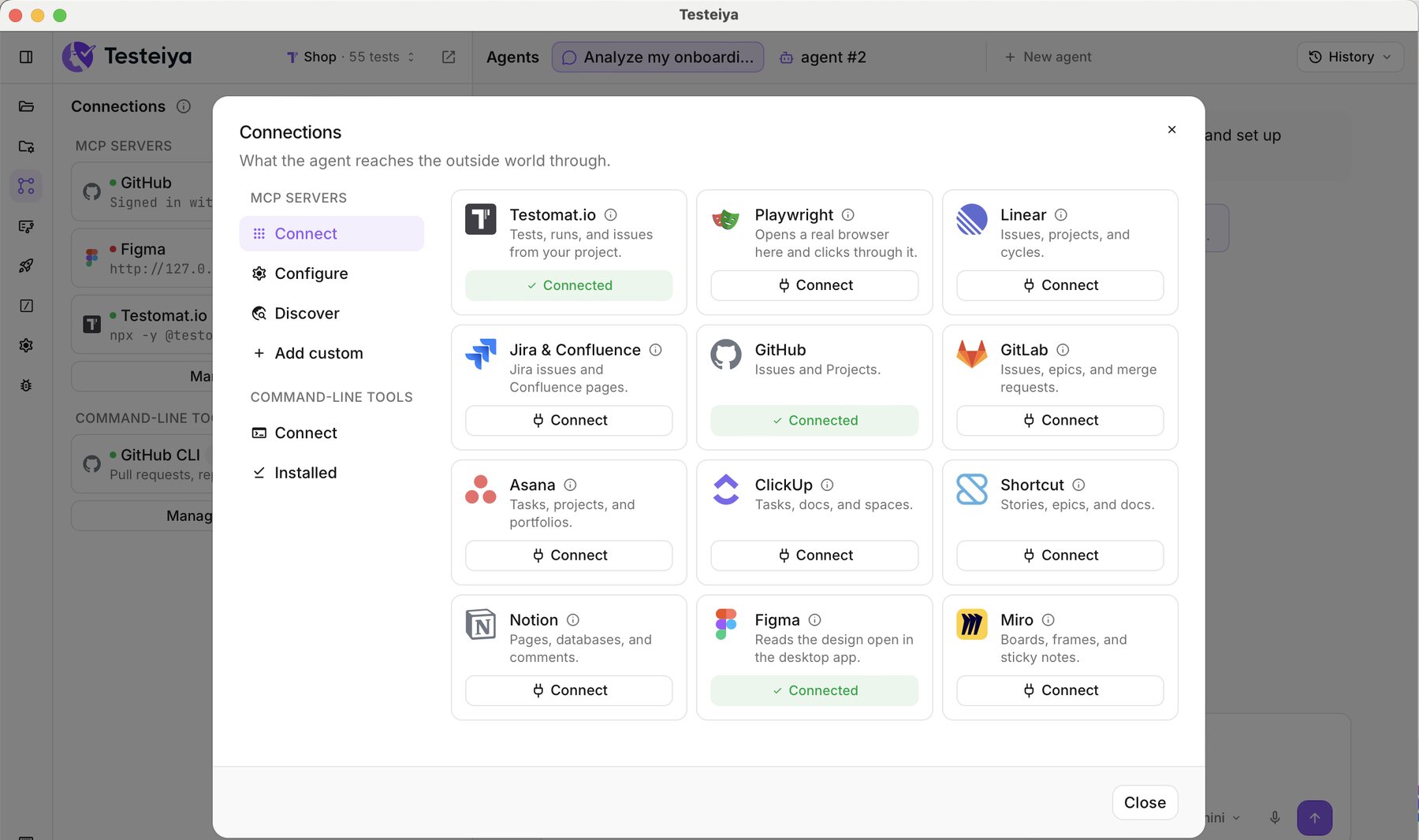This screenshot has width=1419, height=840.
Task: Click the Connected status on GitHub card
Action: 814,420
